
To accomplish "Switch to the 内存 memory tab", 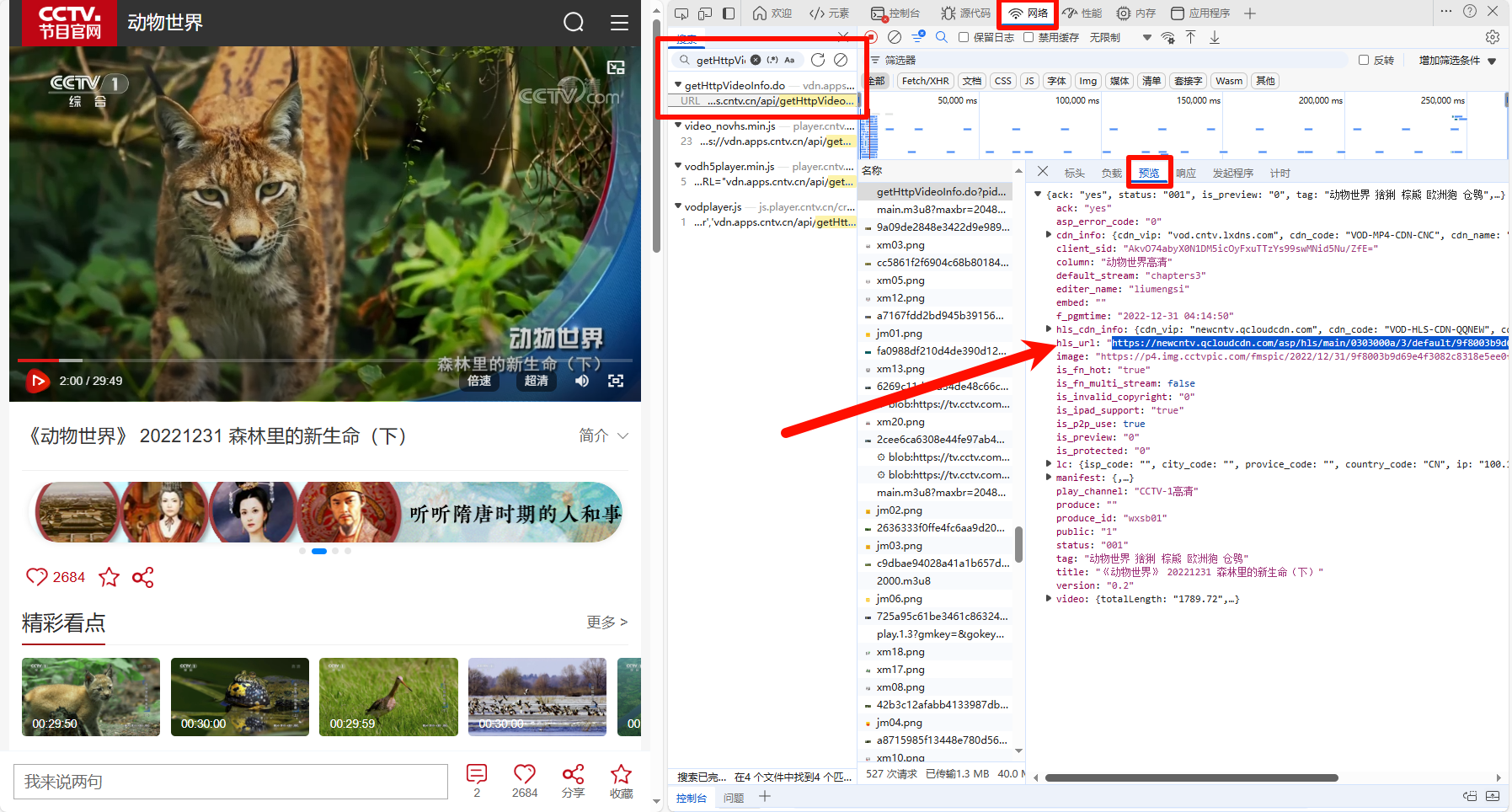I will point(1136,13).
